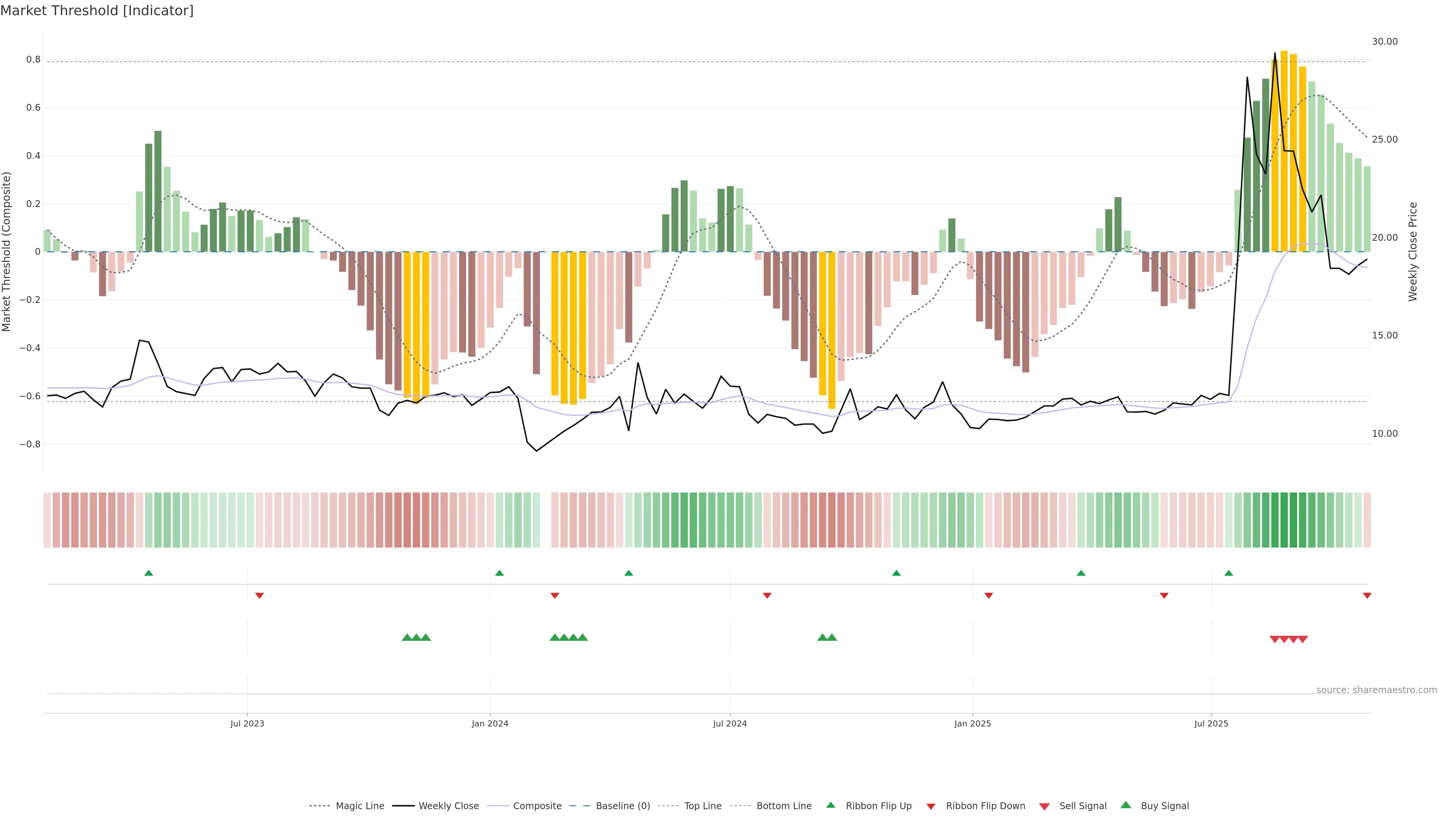
Task: Click the Jan 2025 x-axis label
Action: tap(972, 723)
